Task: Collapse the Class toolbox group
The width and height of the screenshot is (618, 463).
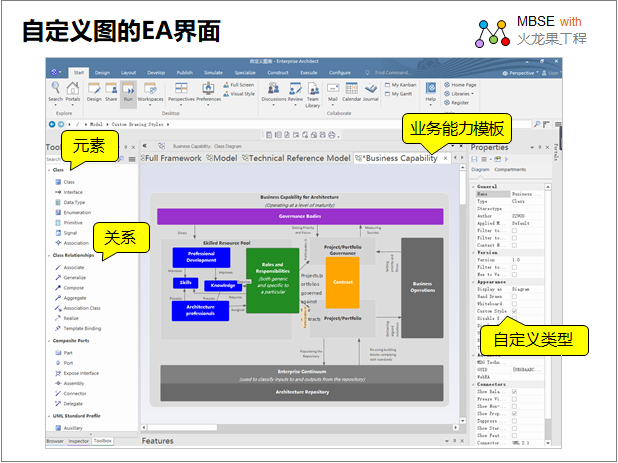Action: (x=49, y=170)
